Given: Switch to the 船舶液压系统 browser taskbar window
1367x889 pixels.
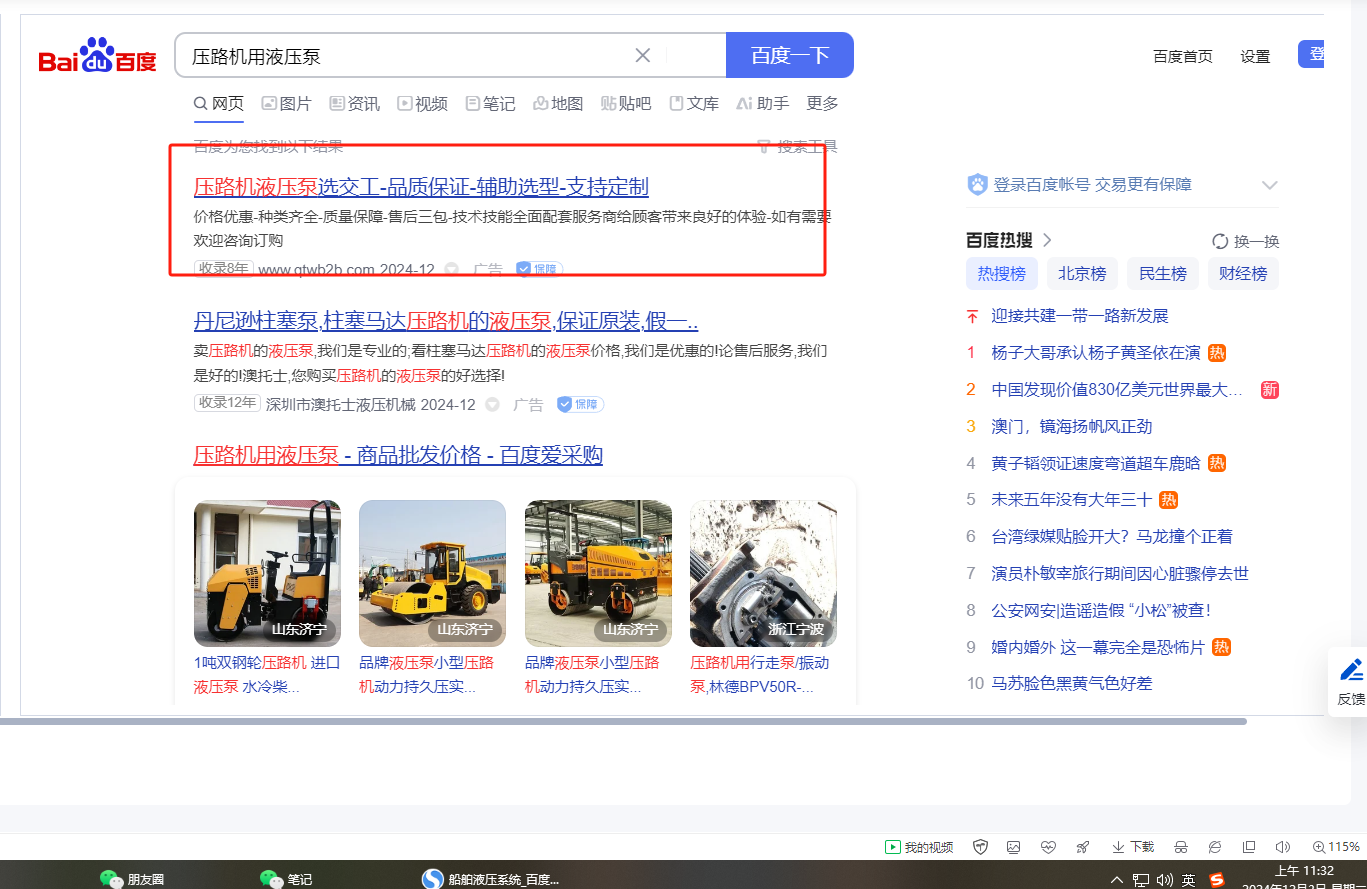Looking at the screenshot, I should 491,879.
